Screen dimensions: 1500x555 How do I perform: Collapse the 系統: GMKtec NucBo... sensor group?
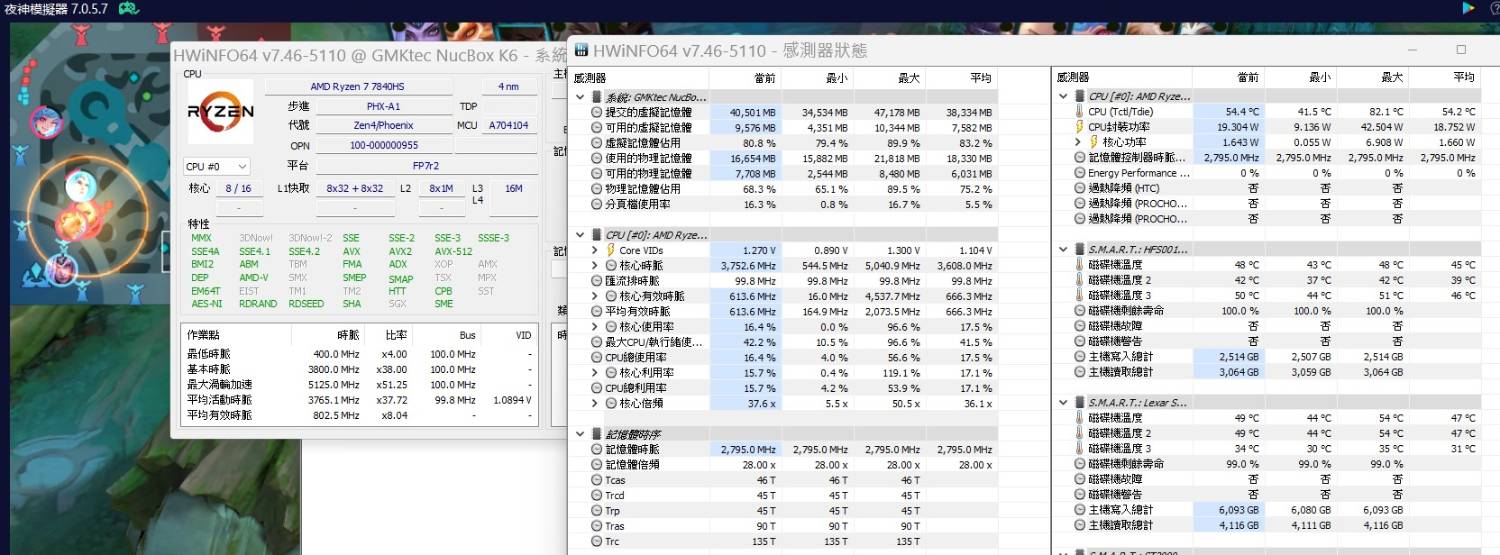(x=580, y=97)
